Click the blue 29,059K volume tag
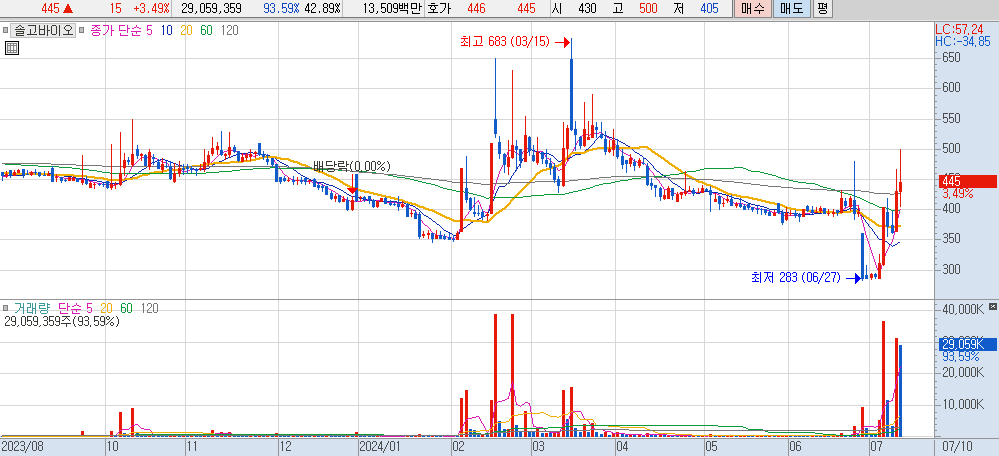This screenshot has width=999, height=456. (x=968, y=345)
